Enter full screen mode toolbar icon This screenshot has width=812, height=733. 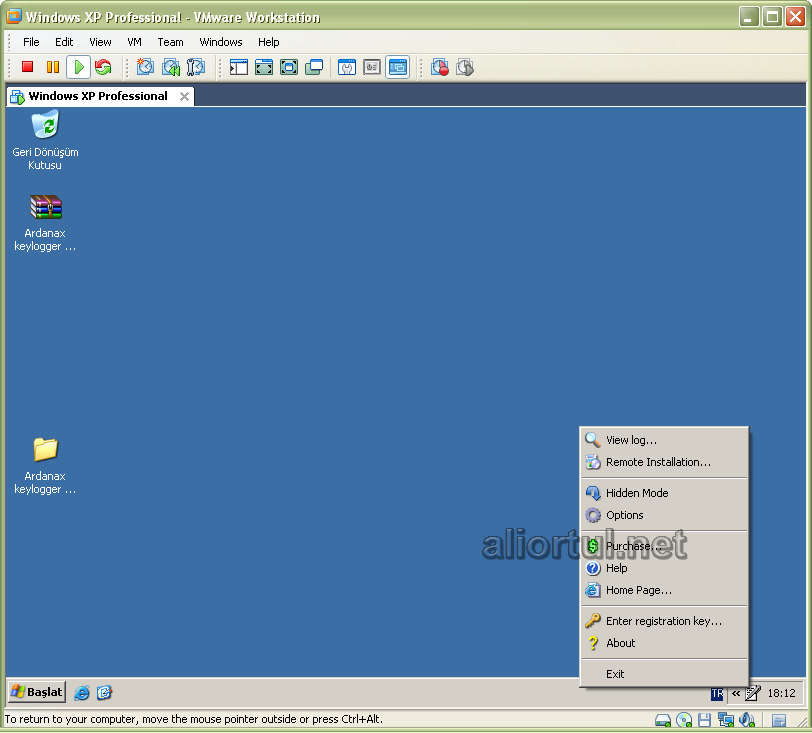[x=289, y=67]
